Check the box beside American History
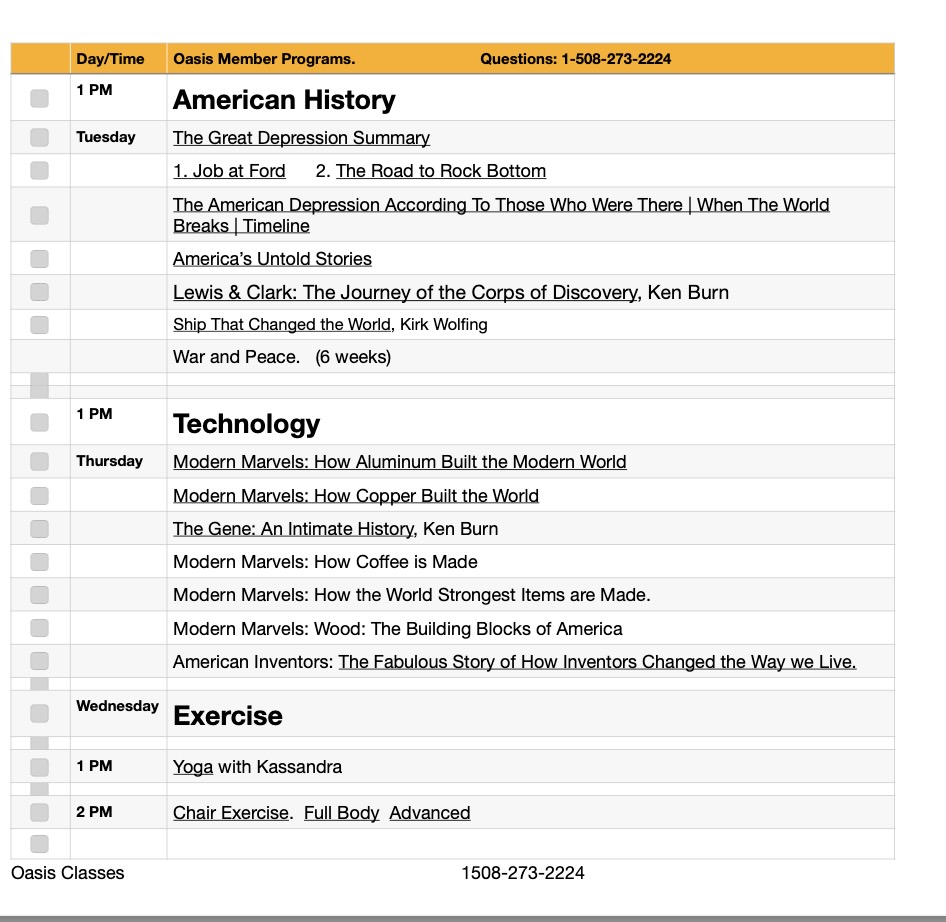This screenshot has height=922, width=946. 39,98
